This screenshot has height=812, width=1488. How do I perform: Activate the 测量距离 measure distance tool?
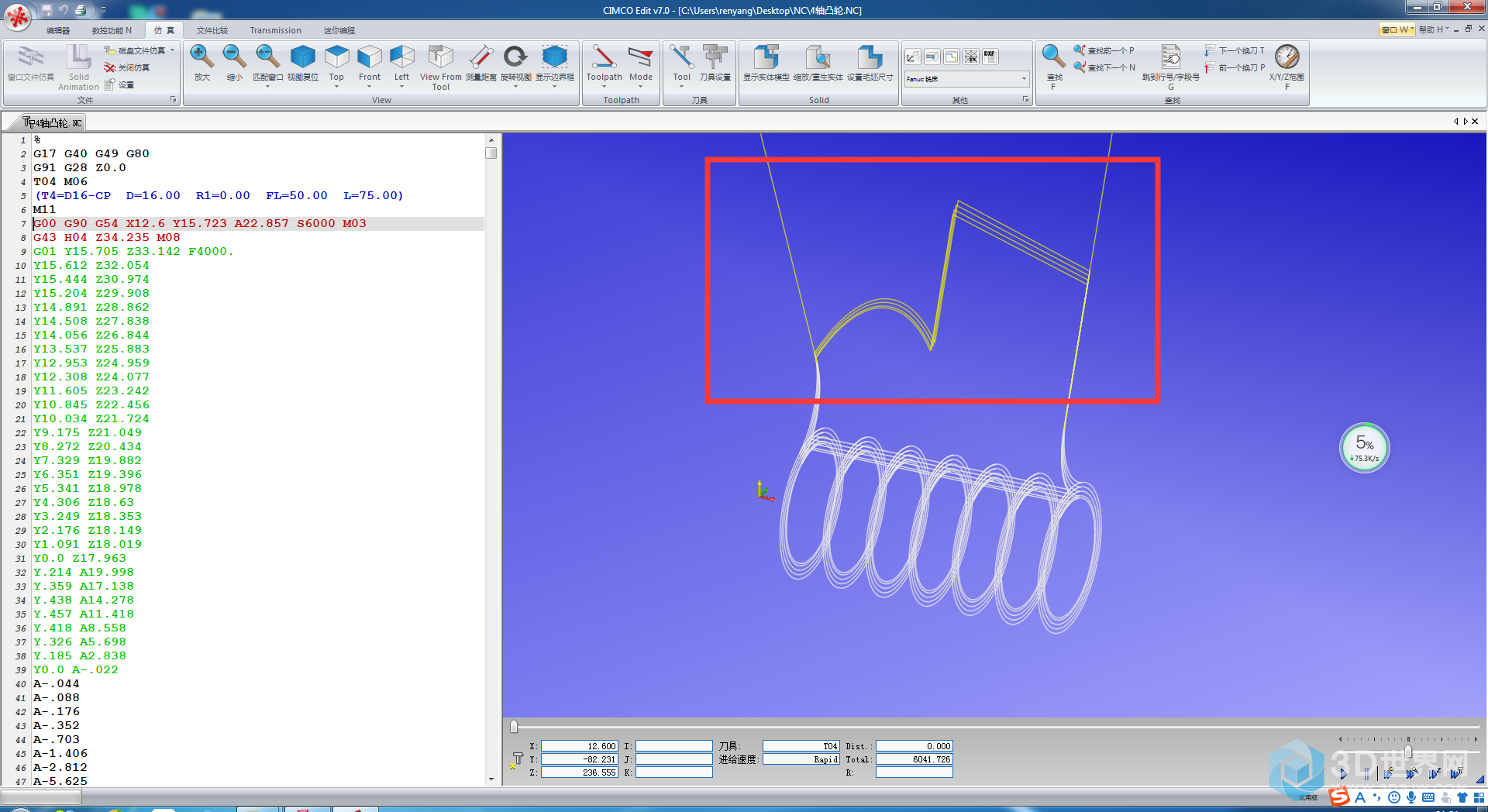pos(480,57)
